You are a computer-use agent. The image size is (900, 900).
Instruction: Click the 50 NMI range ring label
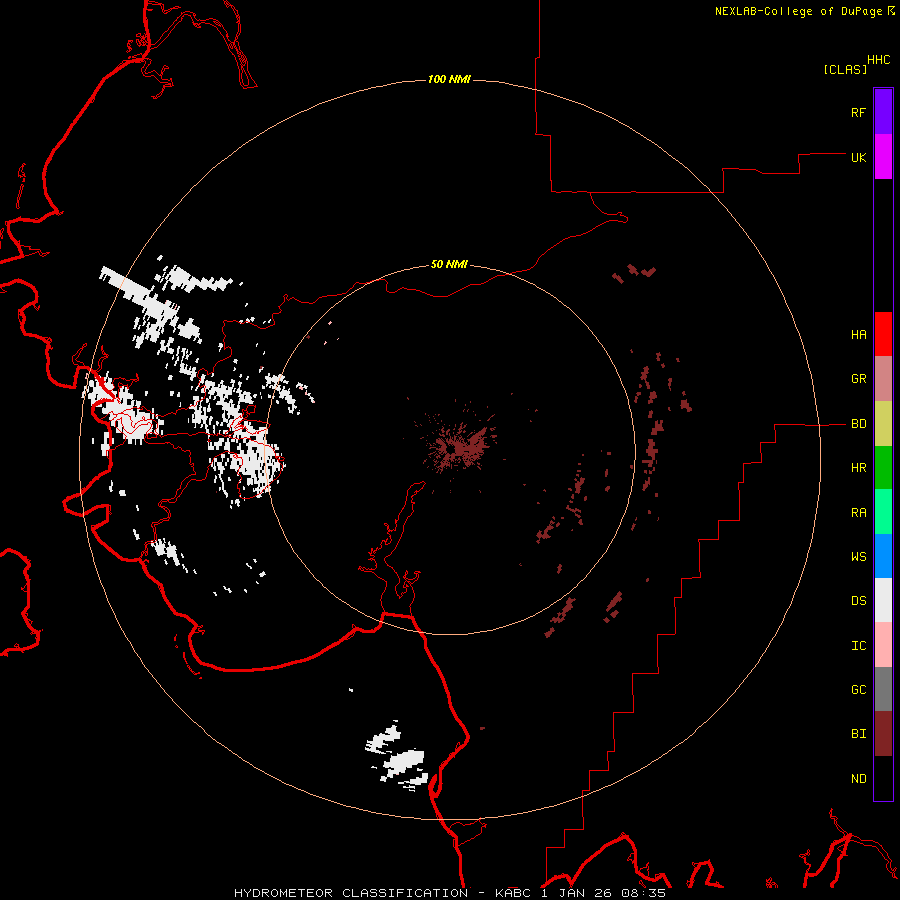pyautogui.click(x=449, y=264)
